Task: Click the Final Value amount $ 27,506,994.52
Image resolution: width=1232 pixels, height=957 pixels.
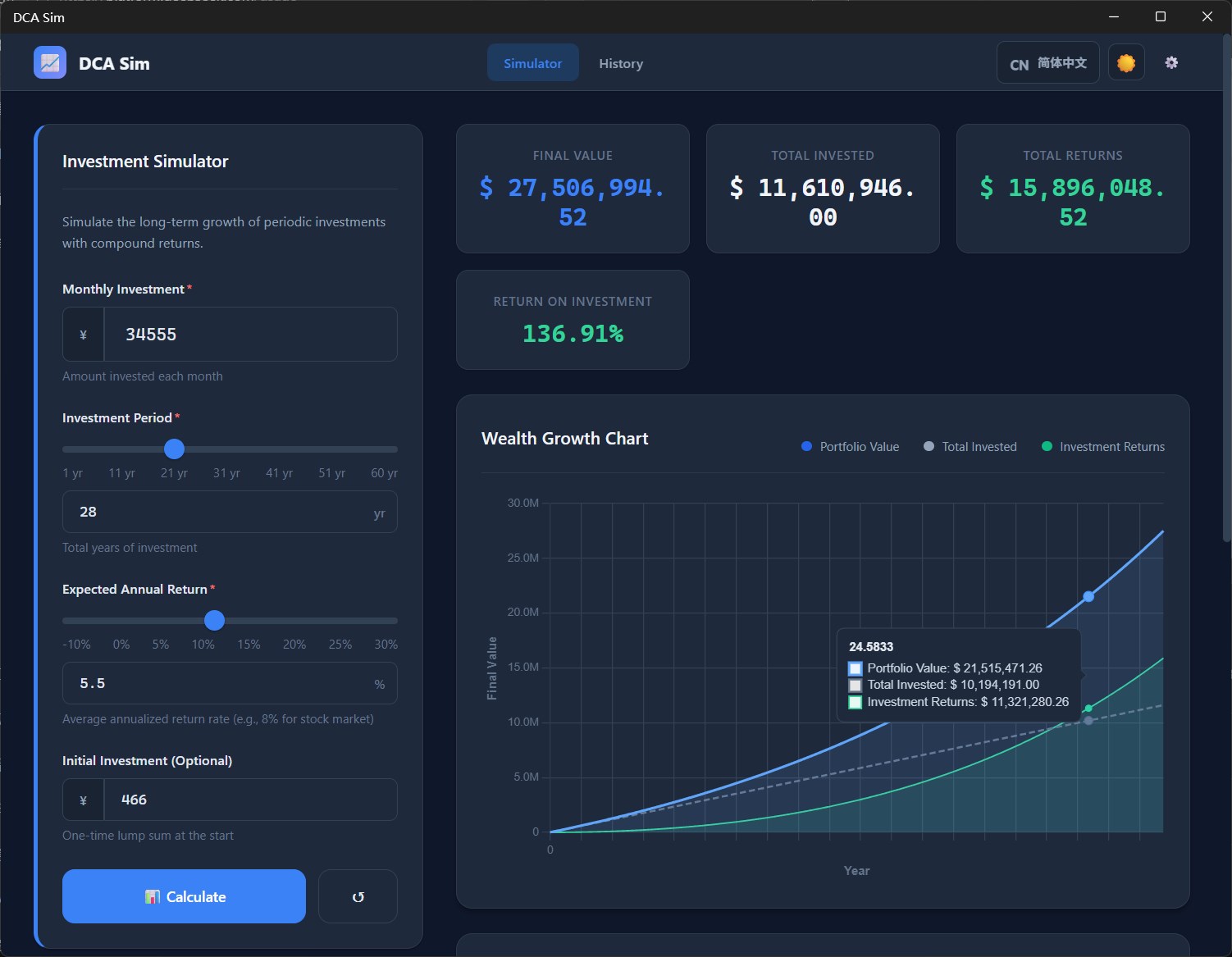Action: click(573, 203)
